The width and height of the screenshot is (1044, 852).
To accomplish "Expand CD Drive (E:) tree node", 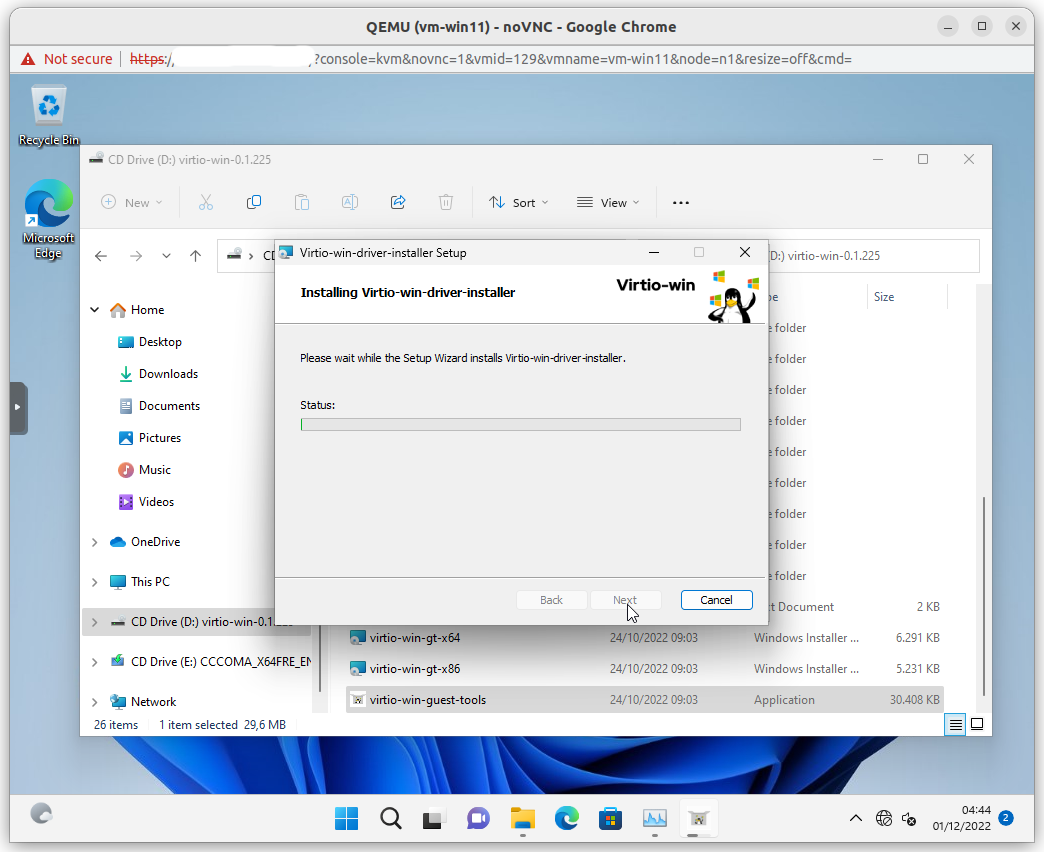I will point(95,662).
